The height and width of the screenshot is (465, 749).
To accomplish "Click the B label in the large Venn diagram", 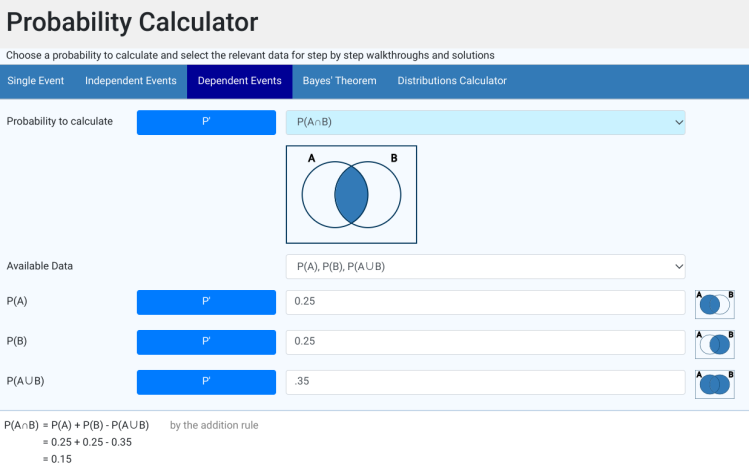I will [393, 158].
